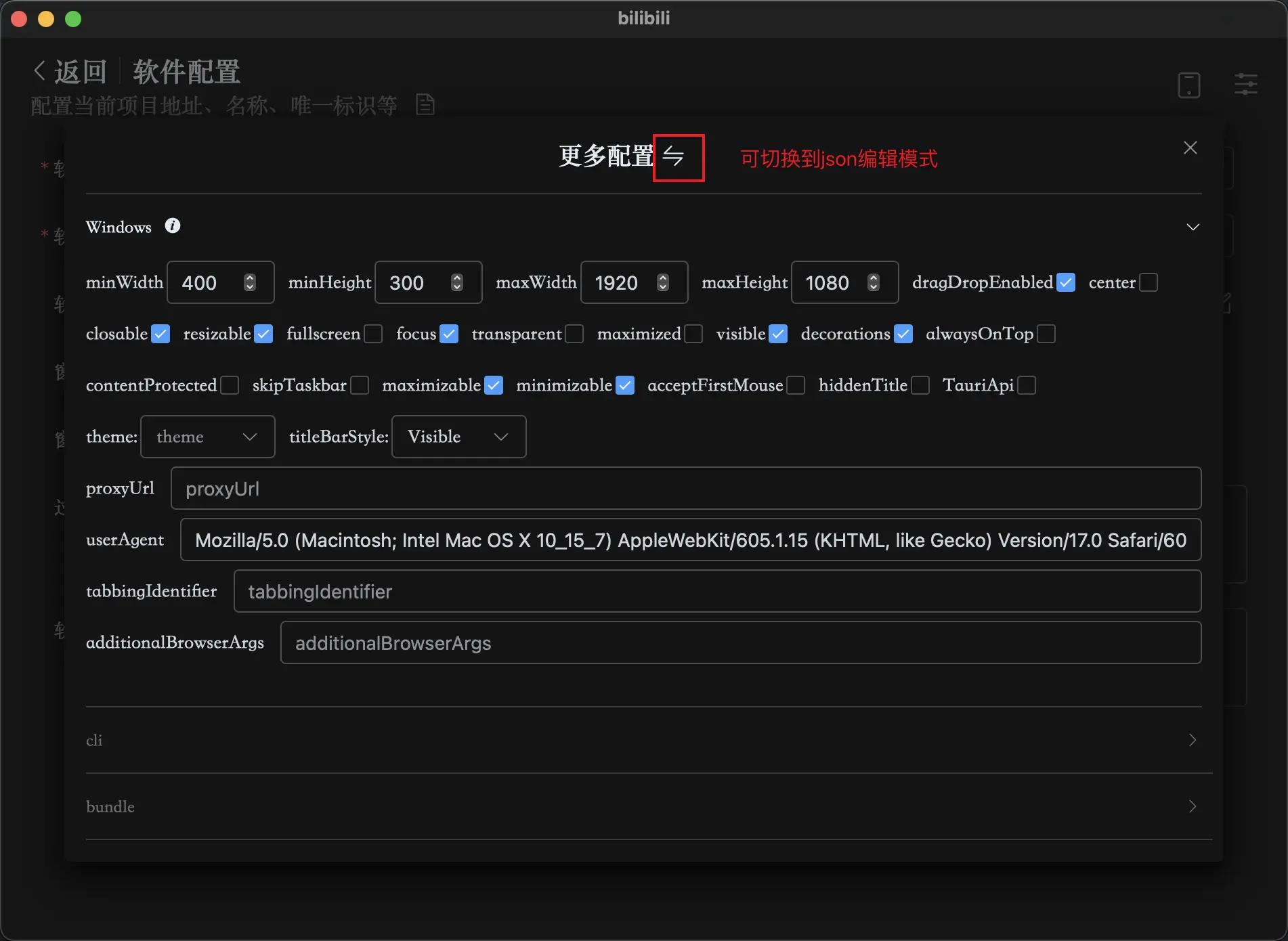
Task: Expand the bundle section
Action: [1193, 806]
